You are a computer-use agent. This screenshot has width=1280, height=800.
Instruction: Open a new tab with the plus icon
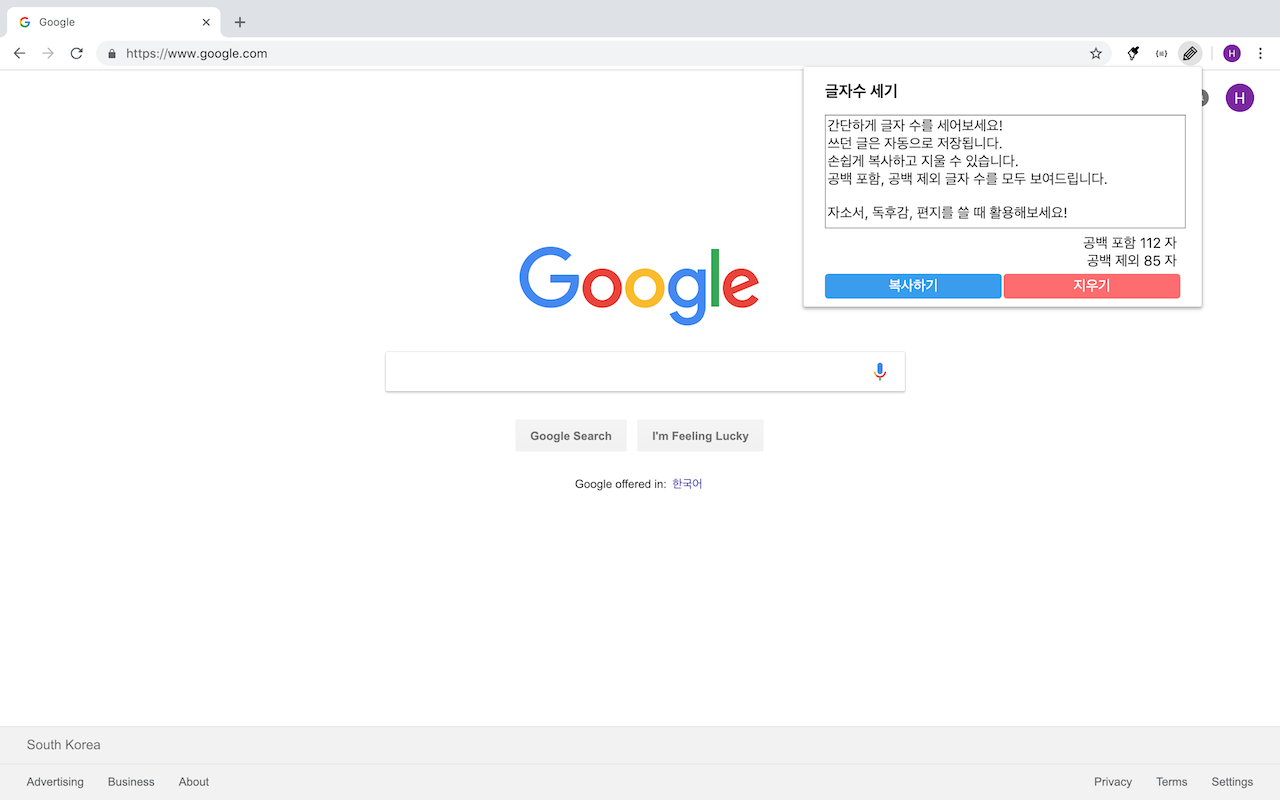[239, 22]
